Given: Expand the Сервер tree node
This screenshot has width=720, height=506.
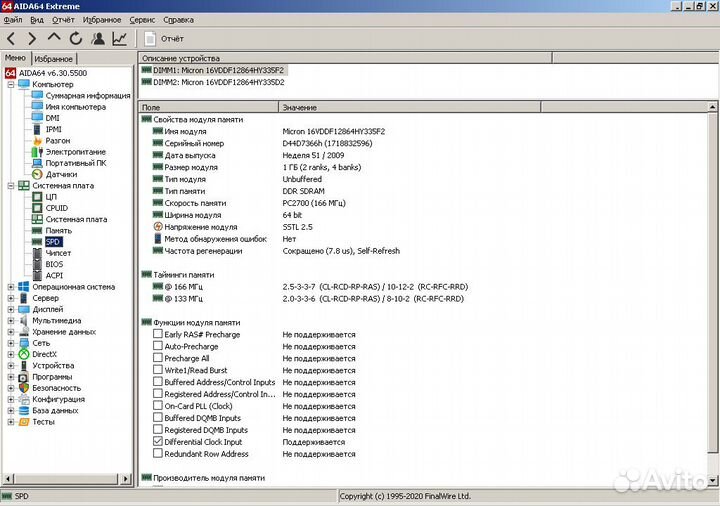Looking at the screenshot, I should 11,298.
